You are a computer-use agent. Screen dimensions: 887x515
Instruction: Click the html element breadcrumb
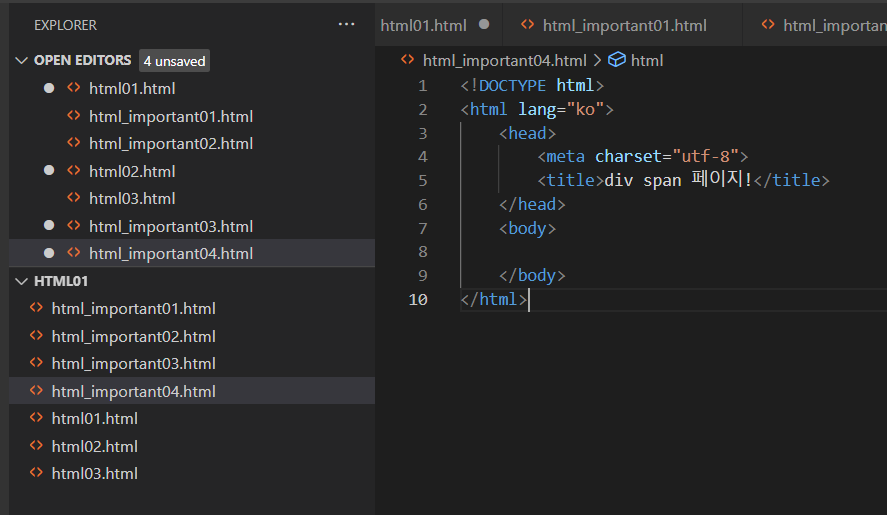pyautogui.click(x=647, y=61)
